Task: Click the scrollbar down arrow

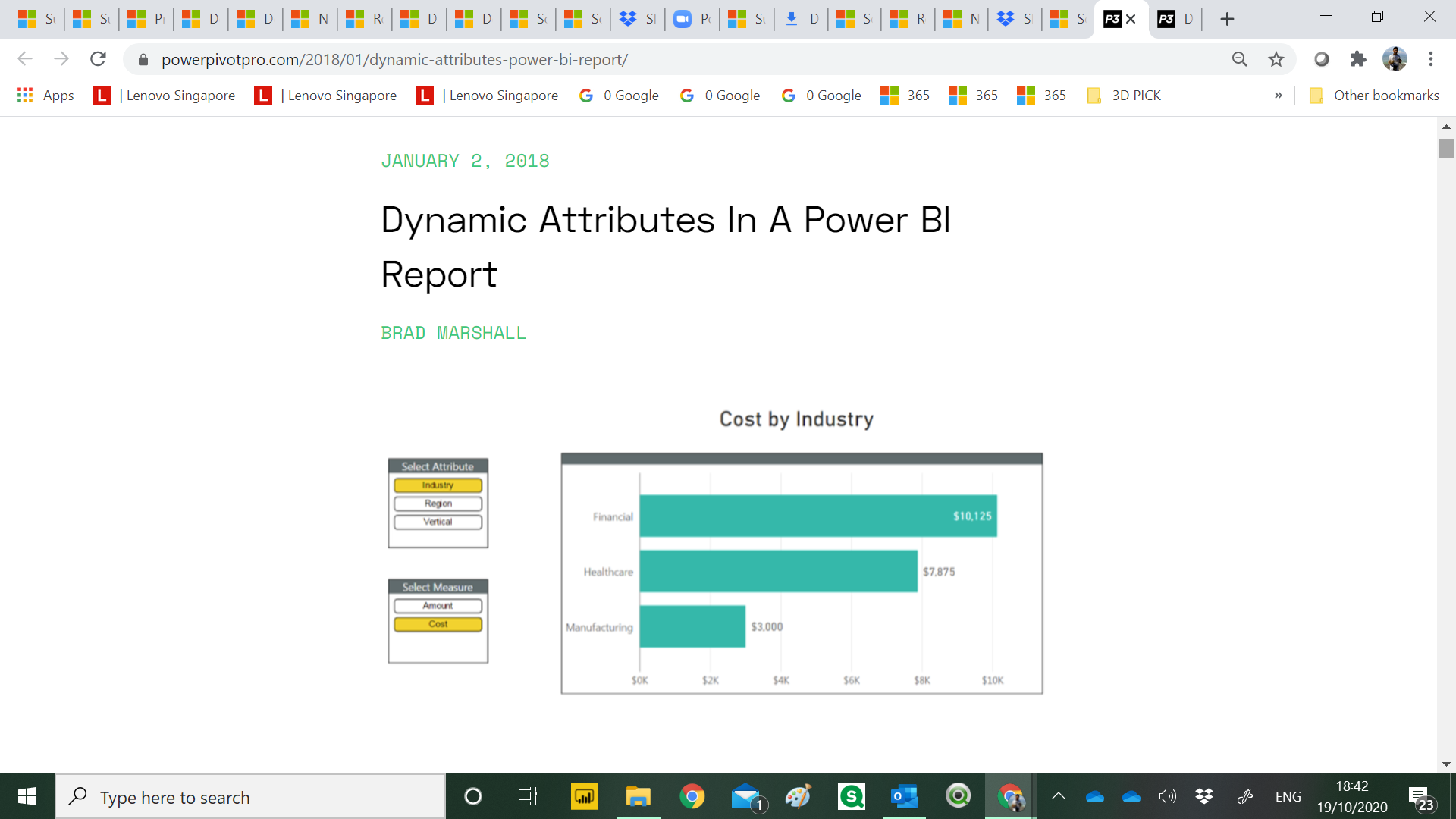Action: tap(1446, 764)
